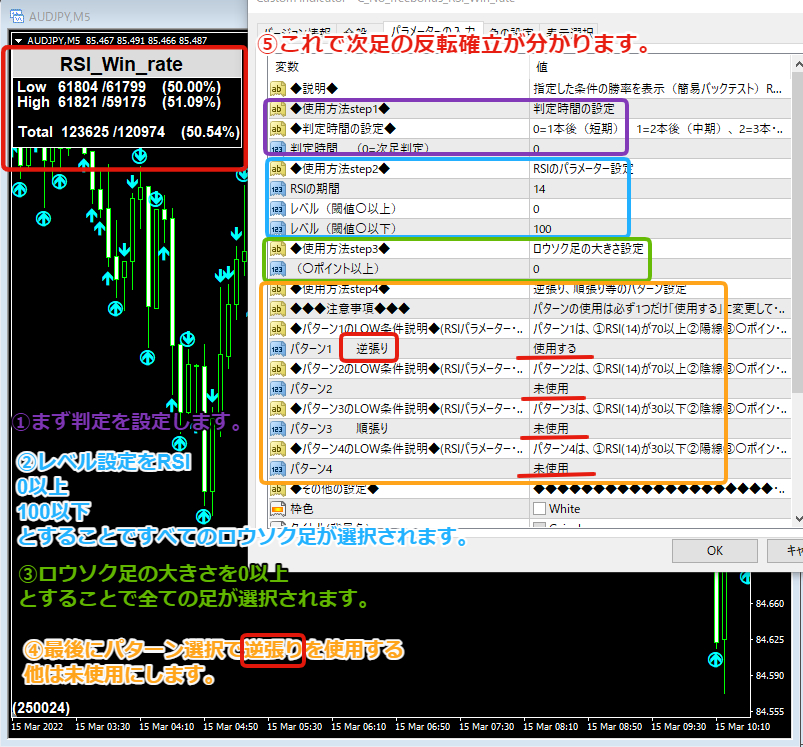Edit the 判定時間 (0=次足判定) value 0
This screenshot has height=747, width=803.
coord(660,148)
